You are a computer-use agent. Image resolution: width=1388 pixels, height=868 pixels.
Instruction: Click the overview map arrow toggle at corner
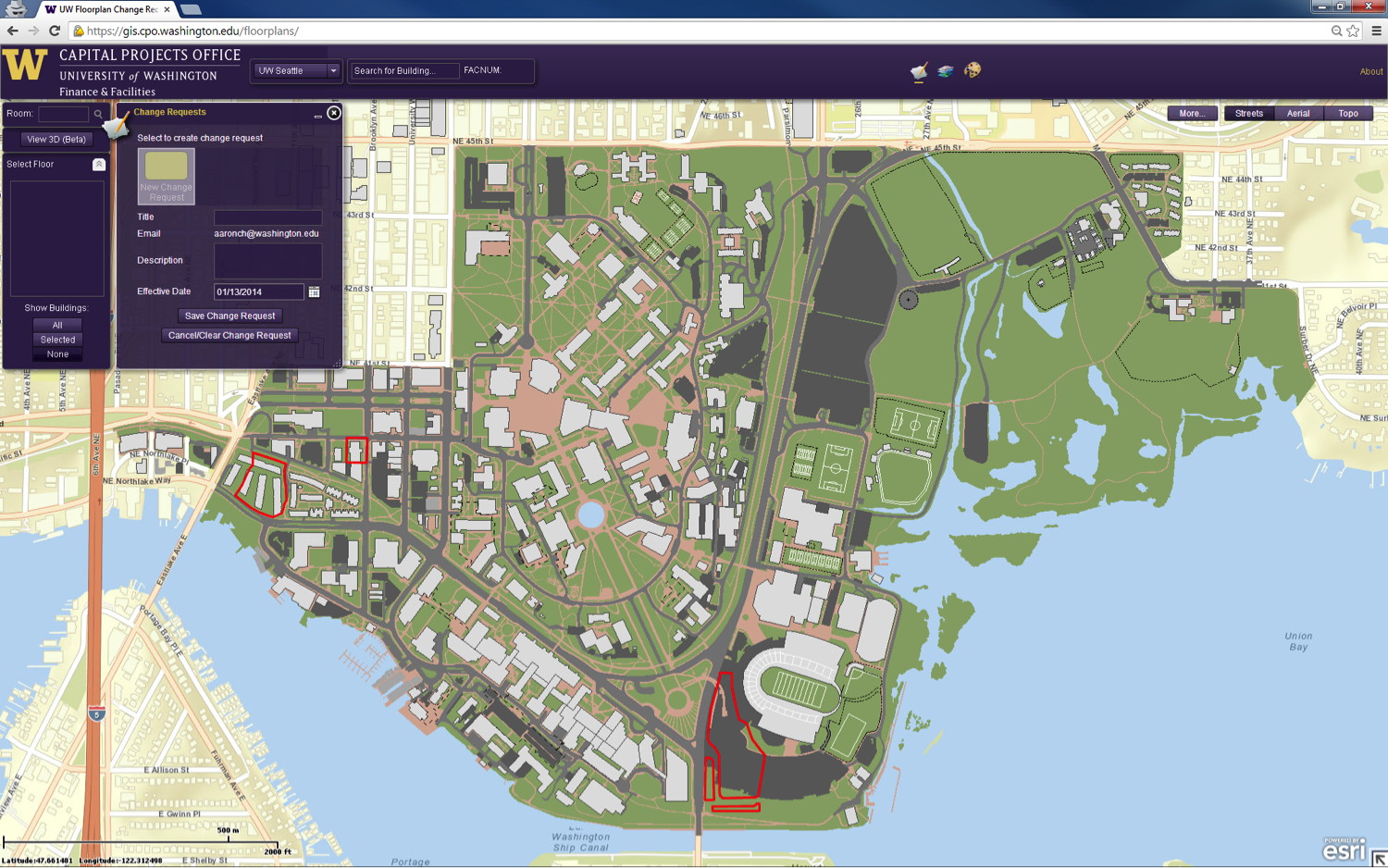pyautogui.click(x=1380, y=860)
